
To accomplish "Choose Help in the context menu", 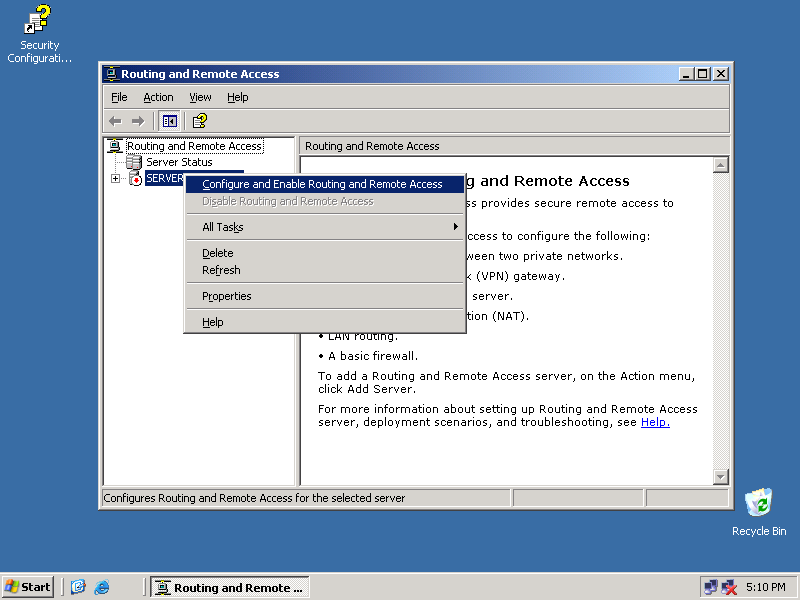I will pyautogui.click(x=324, y=322).
